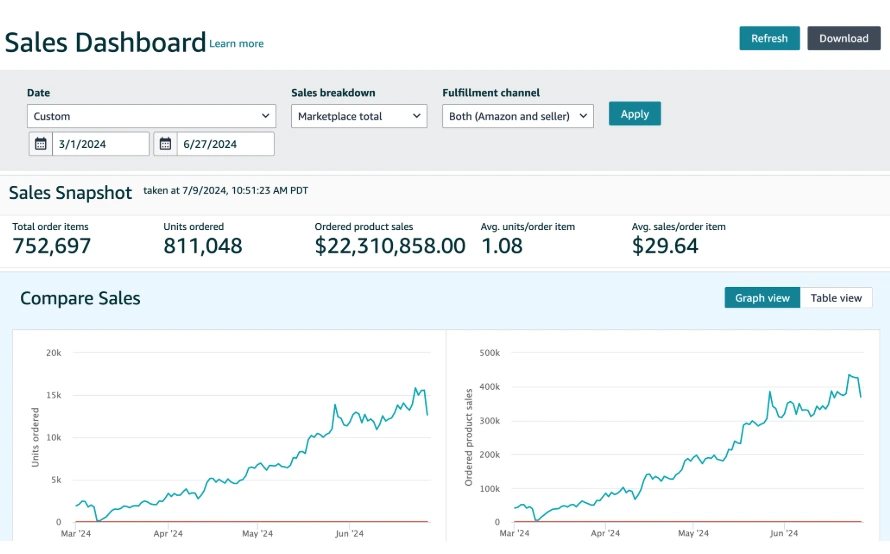Follow the Learn more link
Screen dimensions: 890x554
(237, 44)
